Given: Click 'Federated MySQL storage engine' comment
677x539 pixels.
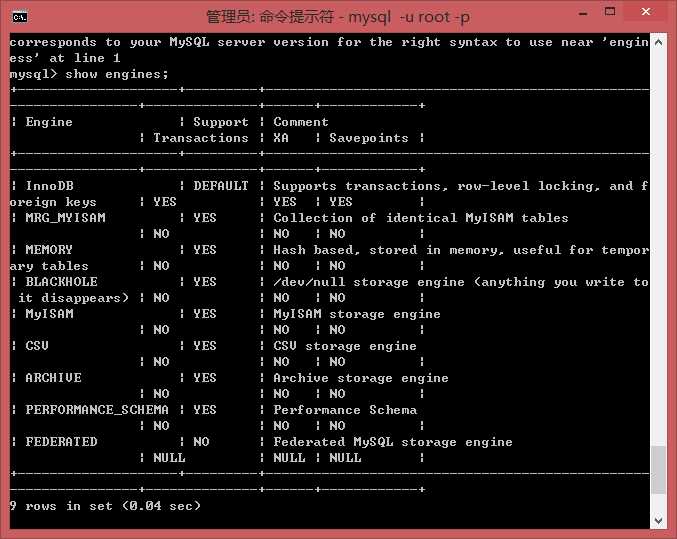Looking at the screenshot, I should [x=392, y=442].
